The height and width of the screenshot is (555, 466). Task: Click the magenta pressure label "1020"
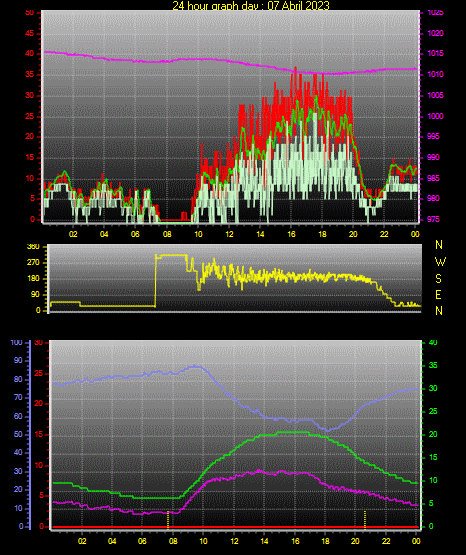point(435,33)
